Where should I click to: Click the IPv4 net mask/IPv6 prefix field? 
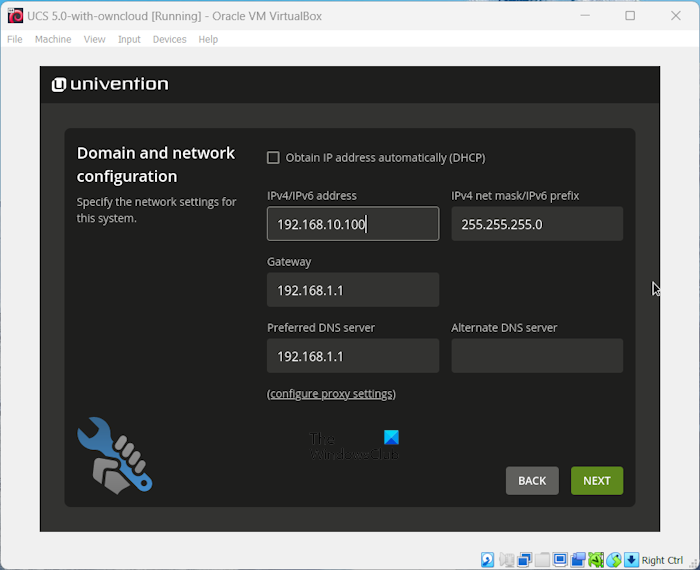click(x=537, y=224)
